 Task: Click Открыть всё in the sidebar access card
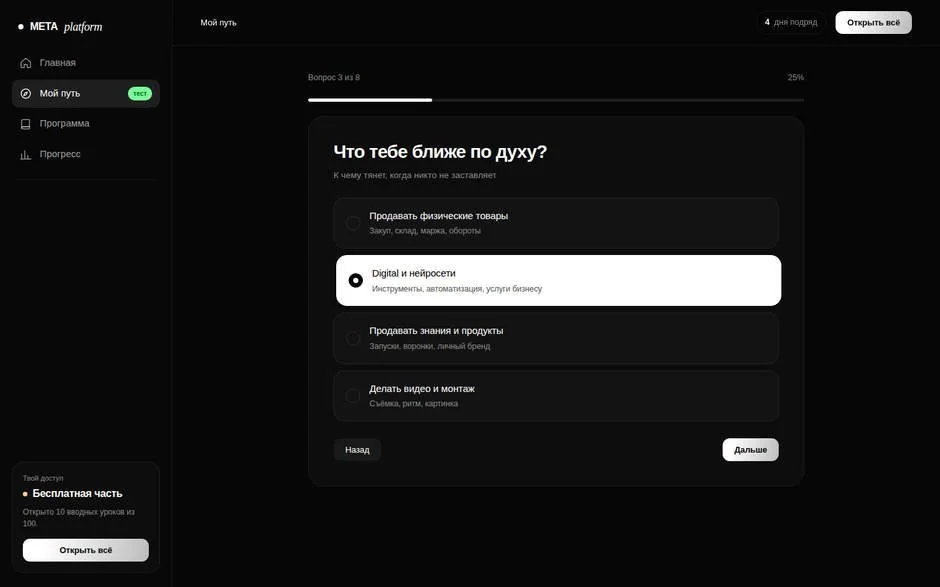pos(86,550)
